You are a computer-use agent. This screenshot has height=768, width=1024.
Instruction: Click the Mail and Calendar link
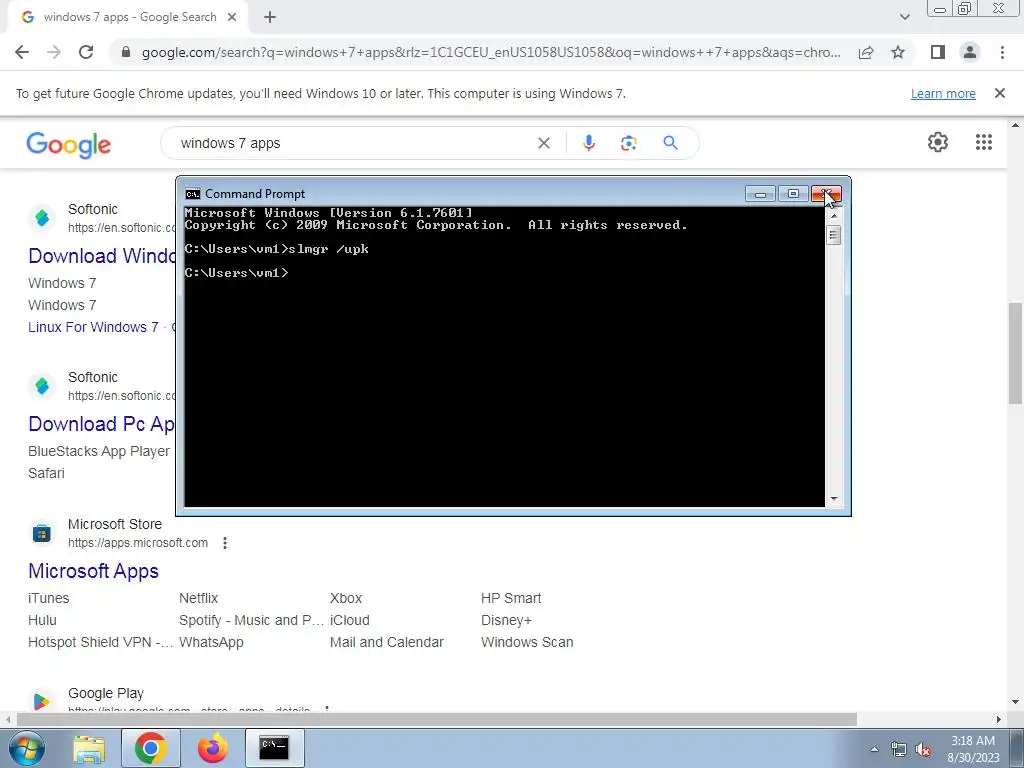click(387, 643)
